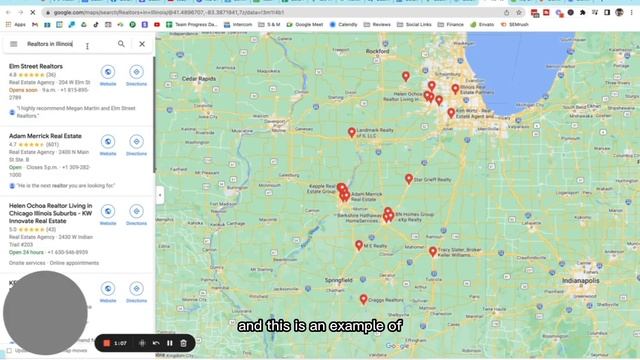This screenshot has width=640, height=360.
Task: Click the Illinois Real Estate Partners map pin
Action: [x=456, y=89]
